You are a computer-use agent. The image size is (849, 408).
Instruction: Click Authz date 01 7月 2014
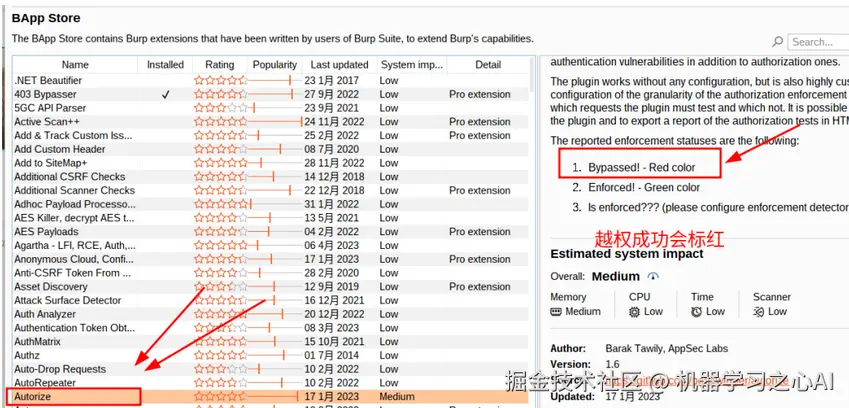[x=331, y=356]
